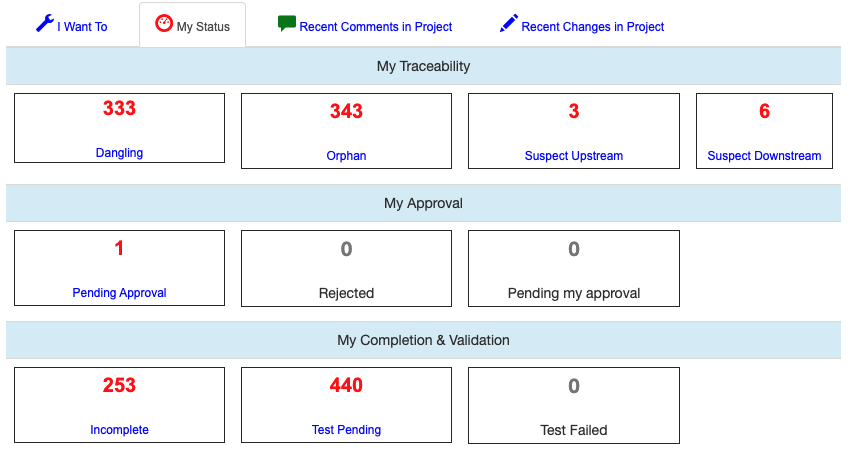856x450 pixels.
Task: Open the Incomplete items link
Action: point(119,430)
